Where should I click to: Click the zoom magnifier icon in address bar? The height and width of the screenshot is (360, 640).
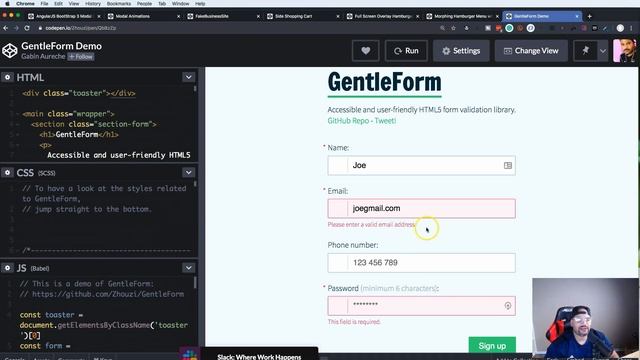pyautogui.click(x=442, y=28)
